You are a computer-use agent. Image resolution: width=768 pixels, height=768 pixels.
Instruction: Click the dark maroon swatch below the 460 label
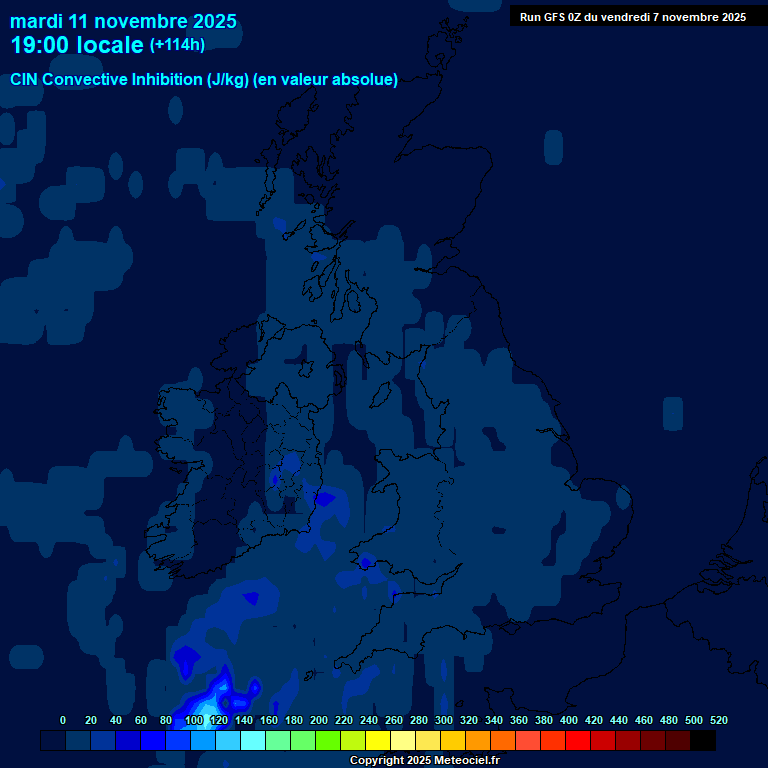653,741
